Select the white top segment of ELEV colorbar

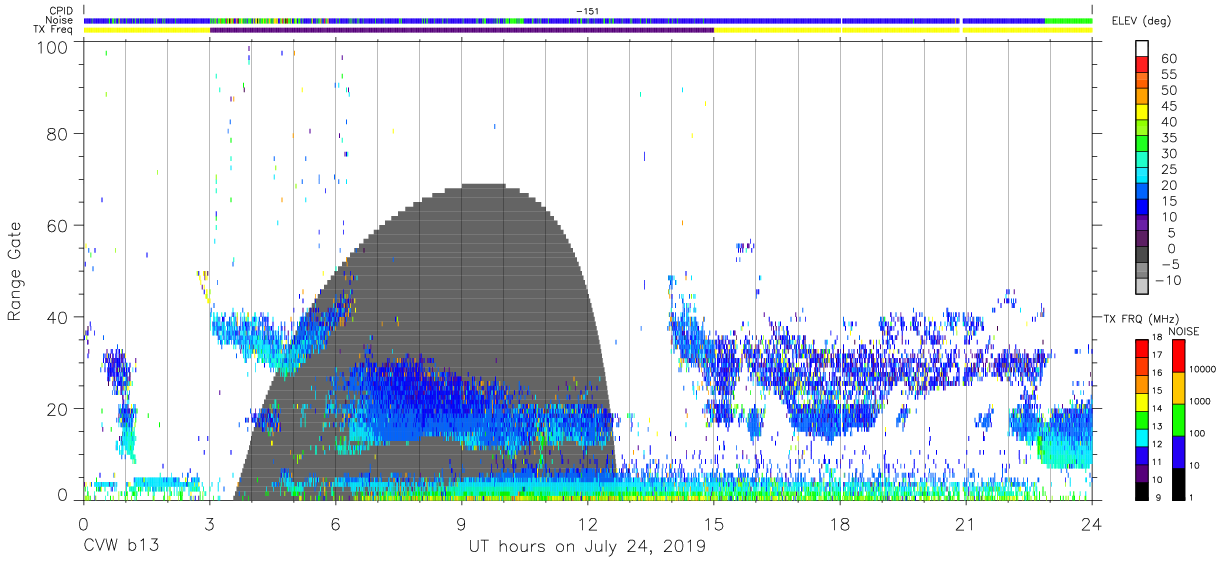[1144, 46]
